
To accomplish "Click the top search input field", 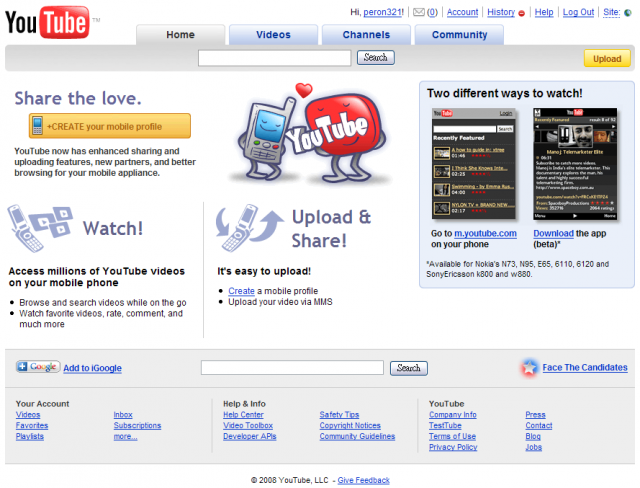I will pyautogui.click(x=274, y=58).
